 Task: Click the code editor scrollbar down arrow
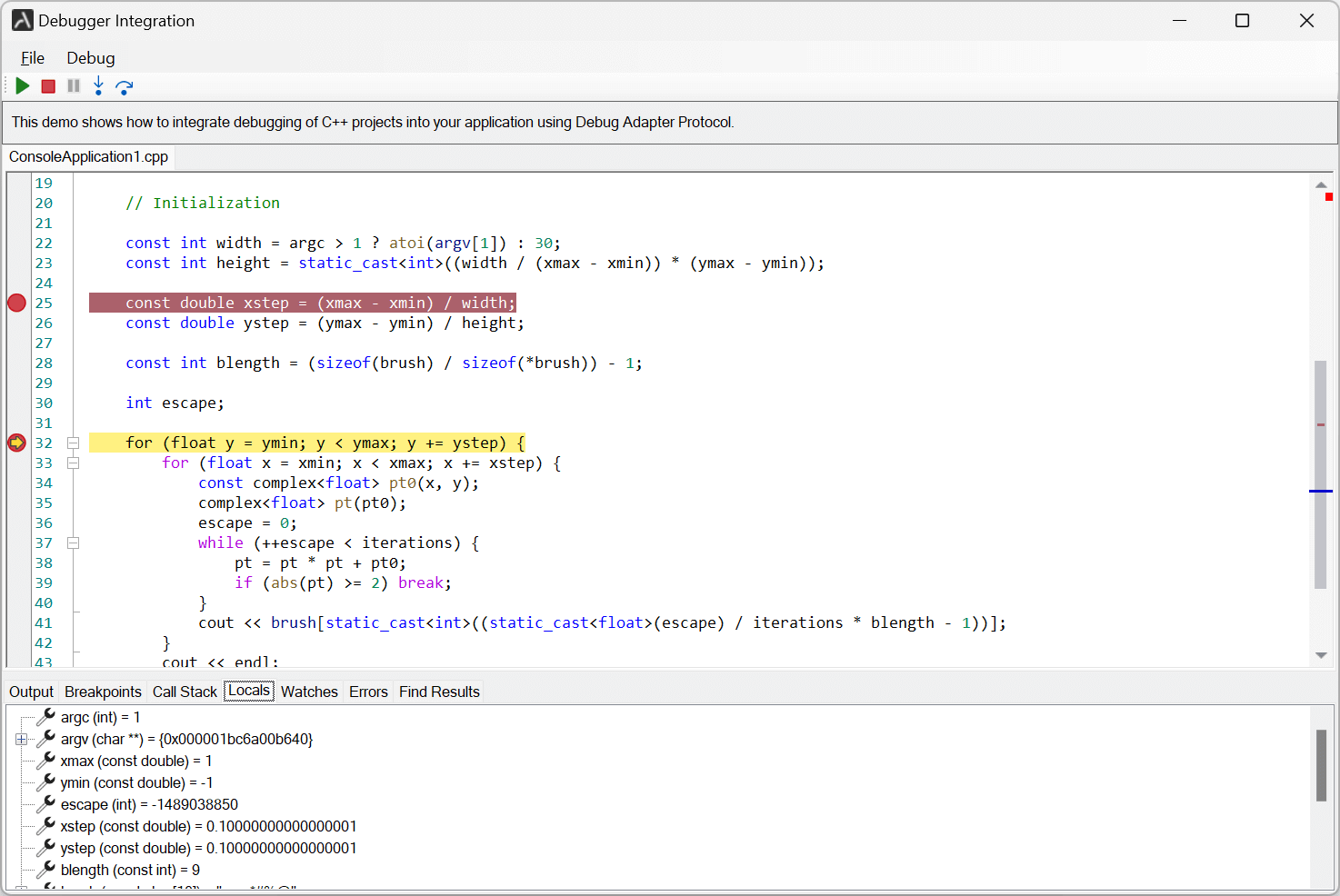click(1321, 655)
